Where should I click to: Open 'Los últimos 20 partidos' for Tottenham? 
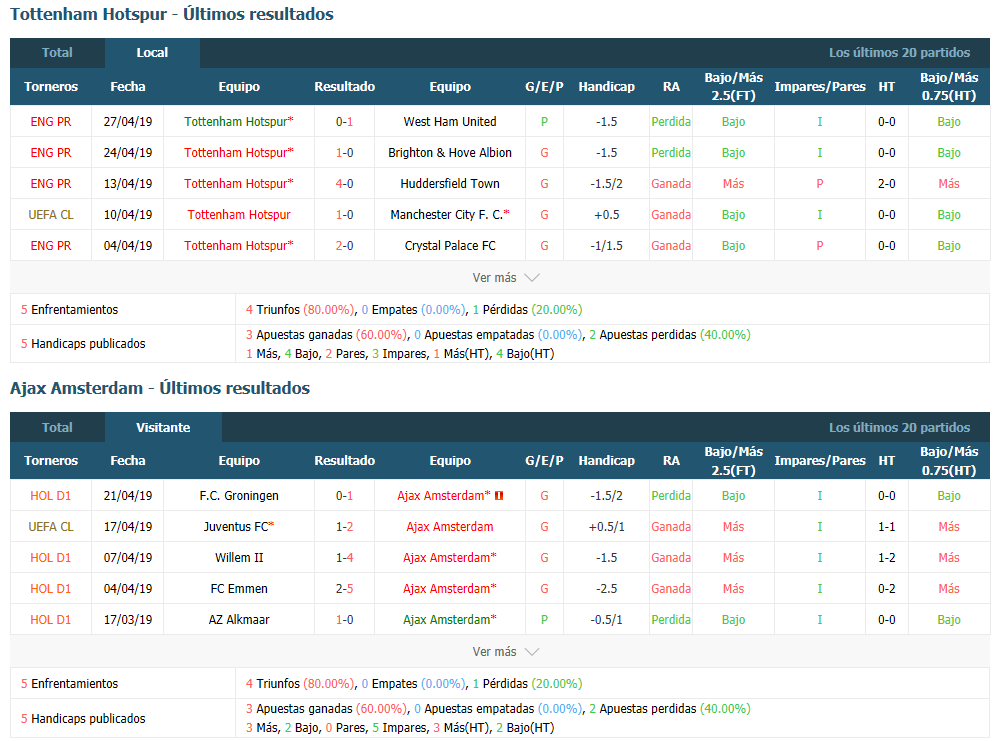tap(899, 53)
